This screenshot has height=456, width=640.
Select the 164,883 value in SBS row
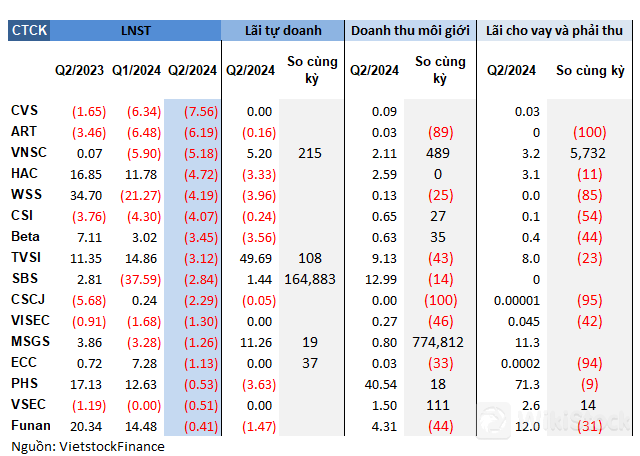[x=311, y=278]
